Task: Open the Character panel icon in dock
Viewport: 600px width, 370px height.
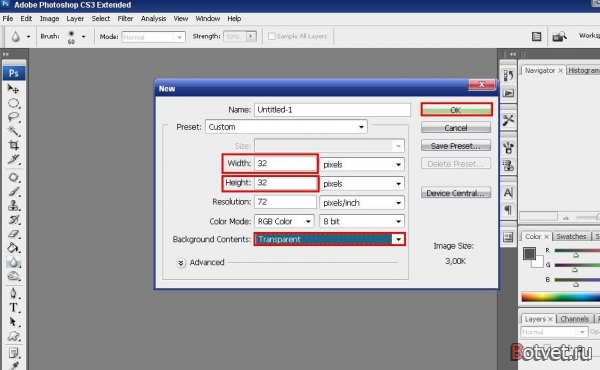Action: [x=508, y=192]
